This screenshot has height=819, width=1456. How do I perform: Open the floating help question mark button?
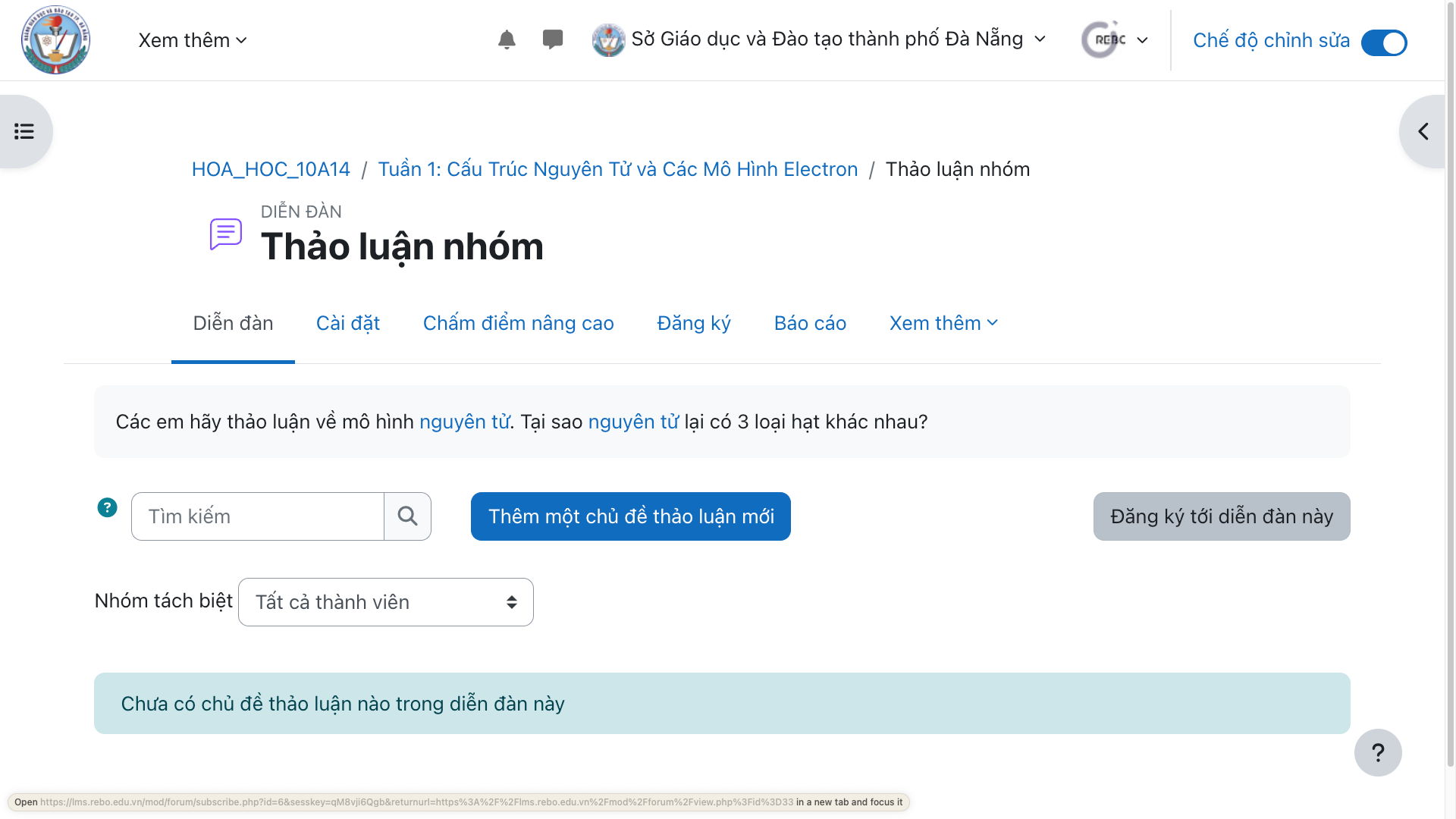pyautogui.click(x=1378, y=752)
